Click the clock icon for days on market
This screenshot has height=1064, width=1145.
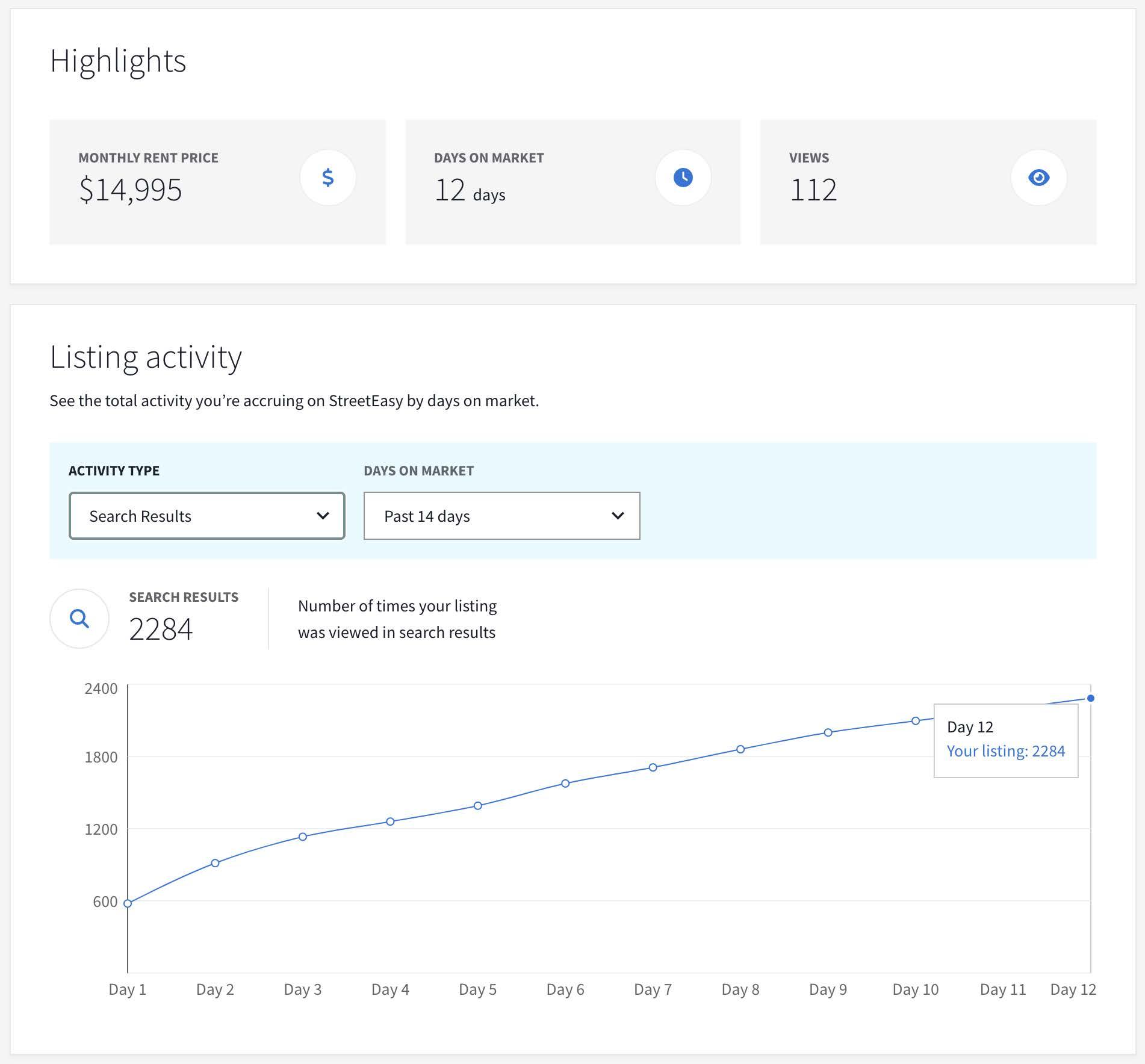click(683, 178)
